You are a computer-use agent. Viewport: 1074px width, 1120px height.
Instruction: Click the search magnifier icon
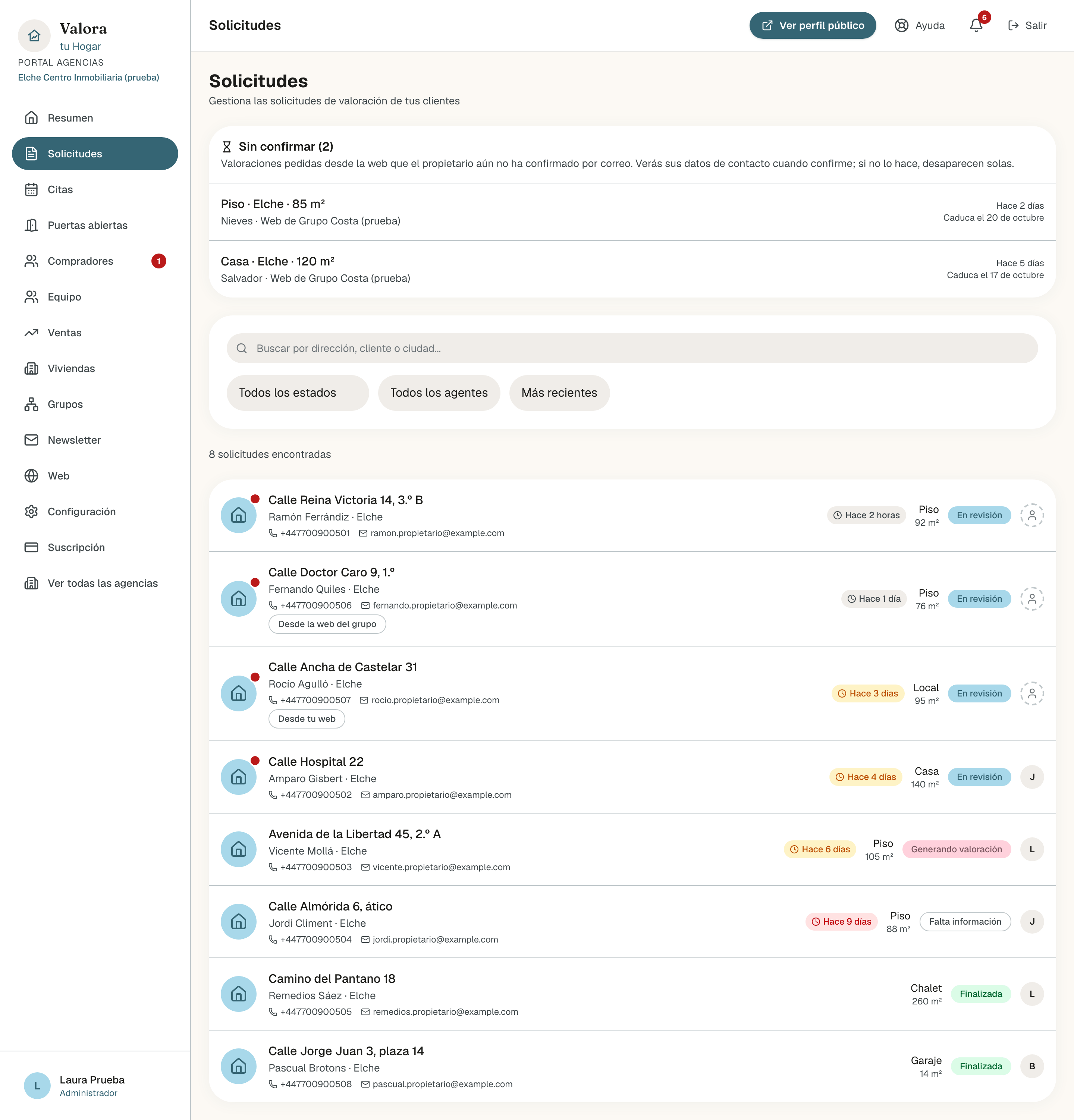(x=242, y=349)
